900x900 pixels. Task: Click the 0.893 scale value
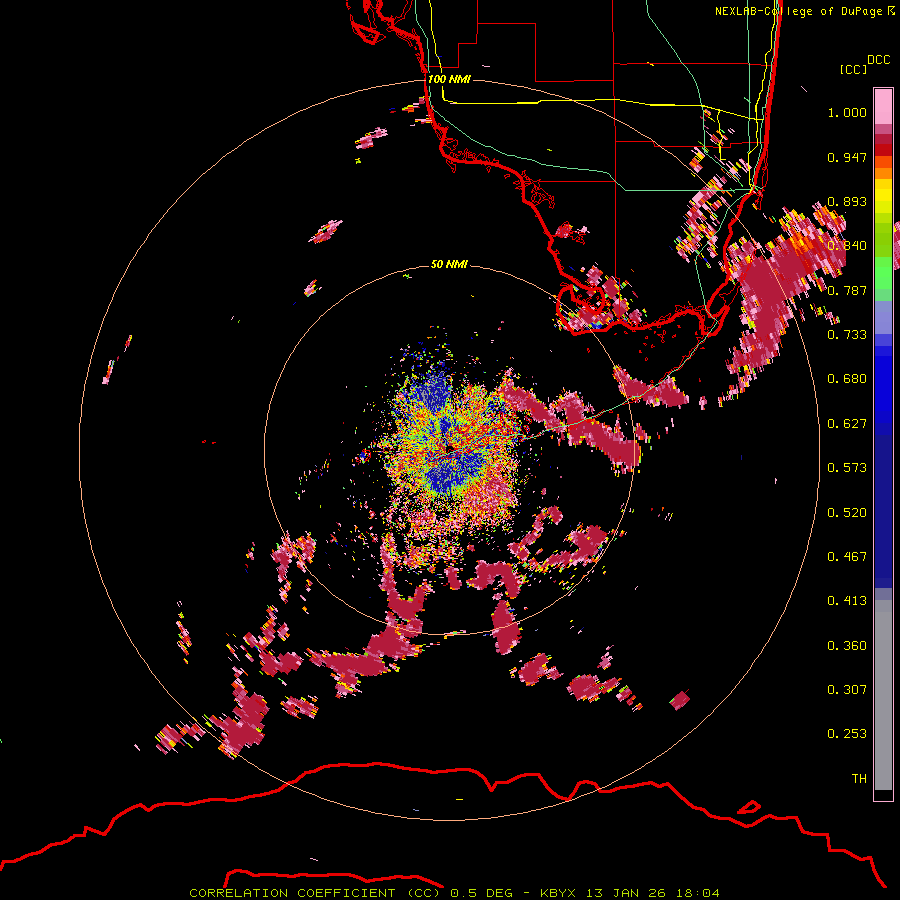tap(847, 201)
